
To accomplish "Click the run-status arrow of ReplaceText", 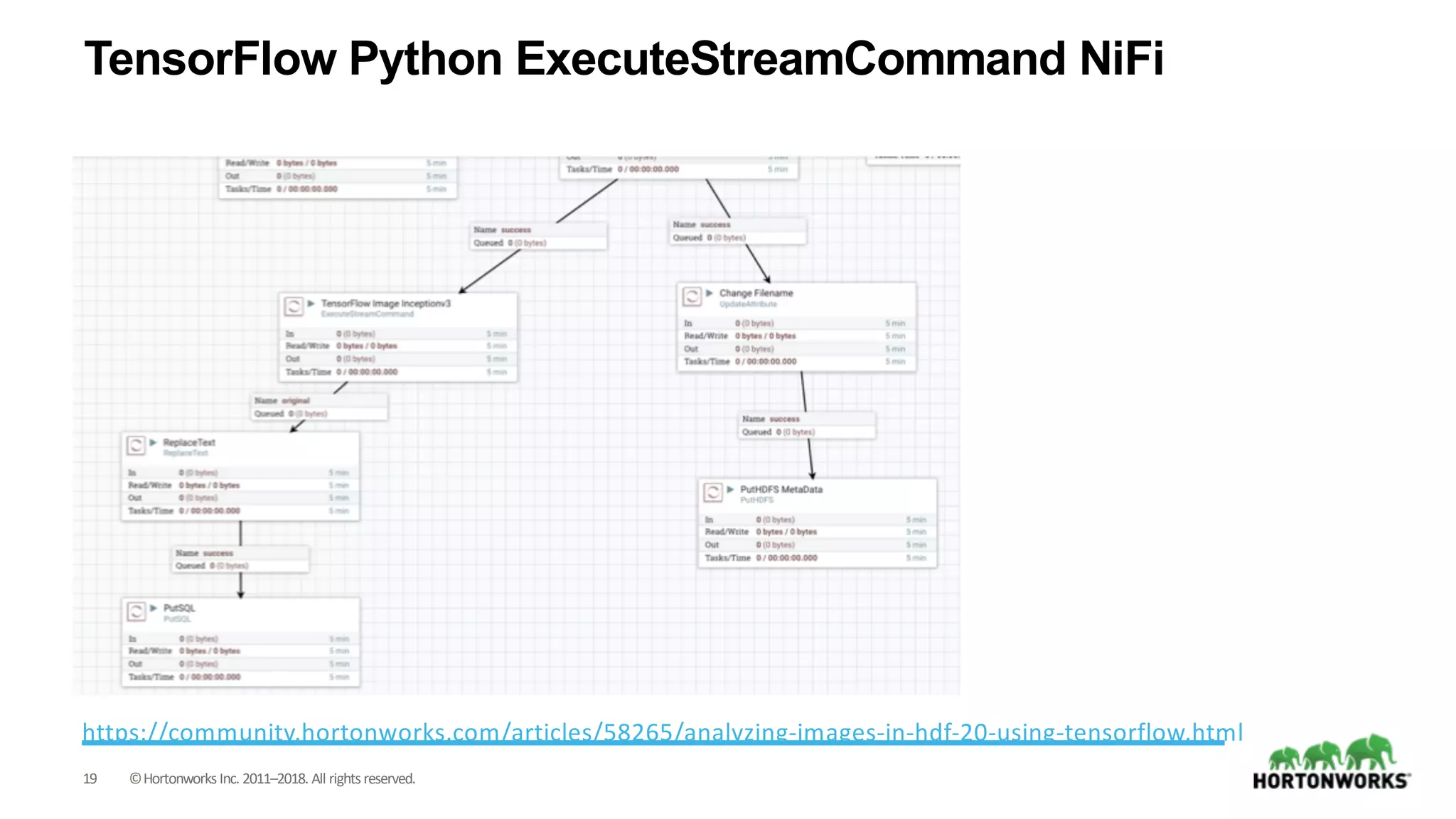I will click(153, 442).
